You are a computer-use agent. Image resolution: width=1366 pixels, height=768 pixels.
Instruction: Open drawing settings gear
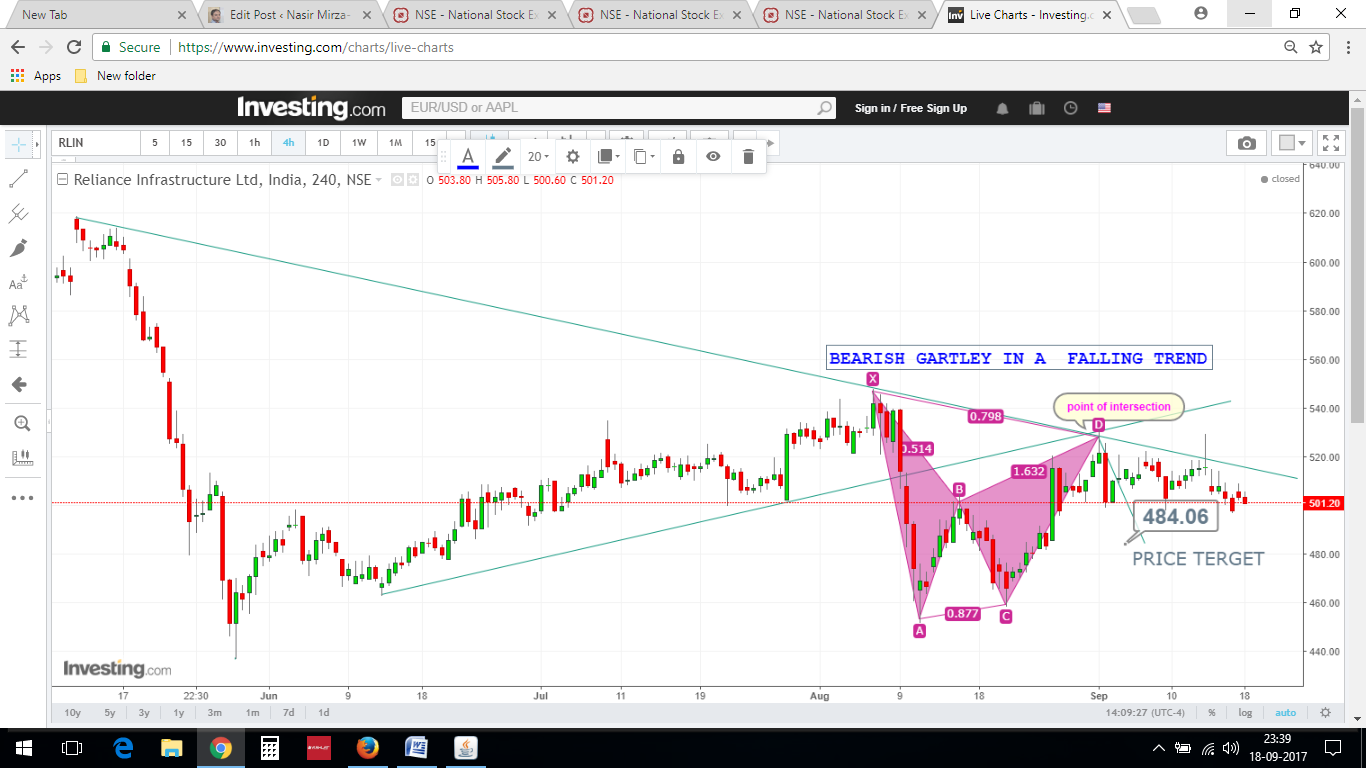[573, 156]
